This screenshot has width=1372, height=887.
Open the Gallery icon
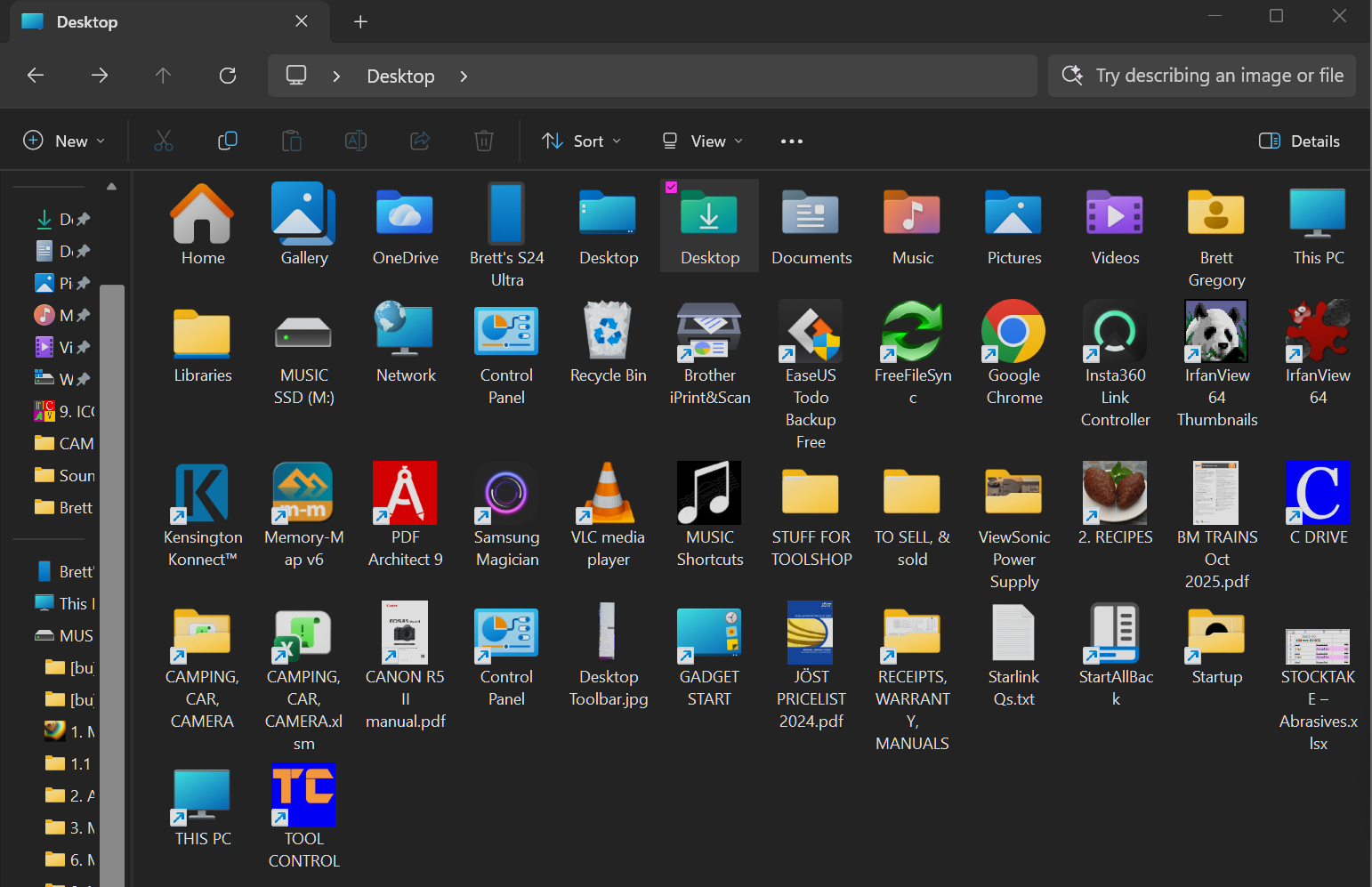coord(304,214)
